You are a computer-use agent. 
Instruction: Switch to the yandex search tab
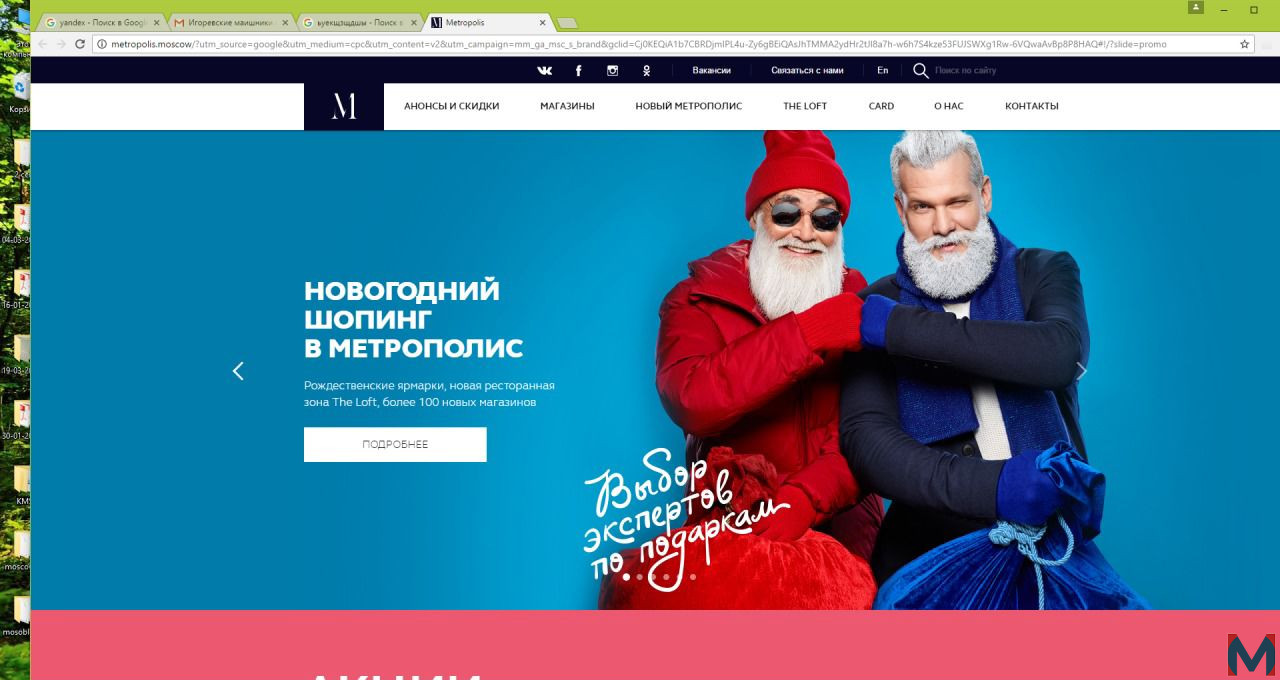click(102, 22)
